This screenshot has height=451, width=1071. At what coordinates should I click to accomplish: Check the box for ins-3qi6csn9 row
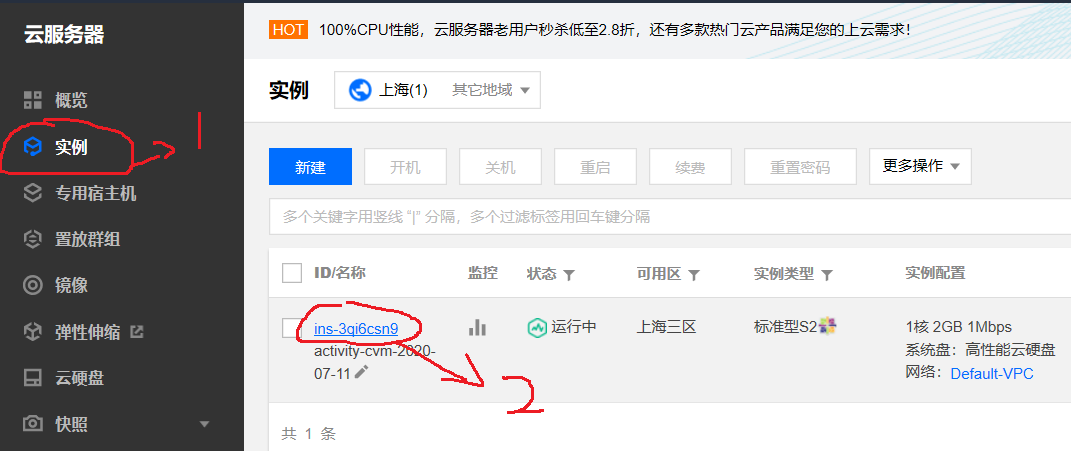click(x=290, y=327)
